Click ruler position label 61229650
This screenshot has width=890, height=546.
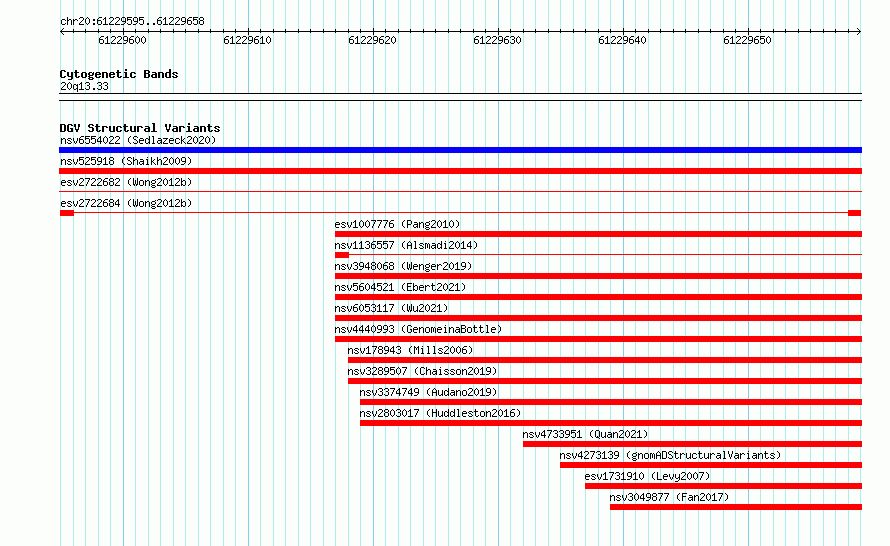tap(747, 40)
